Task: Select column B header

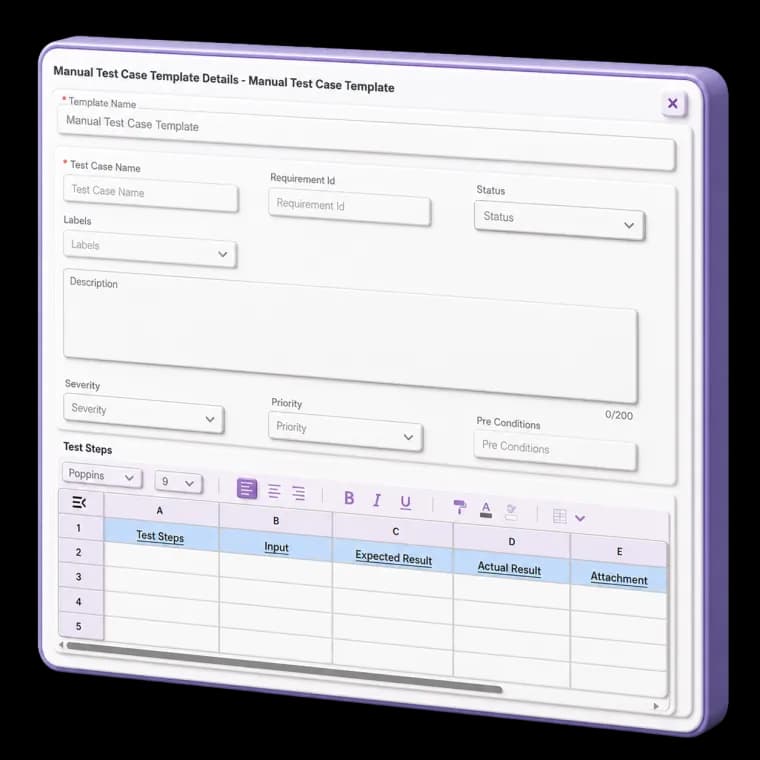Action: point(276,521)
